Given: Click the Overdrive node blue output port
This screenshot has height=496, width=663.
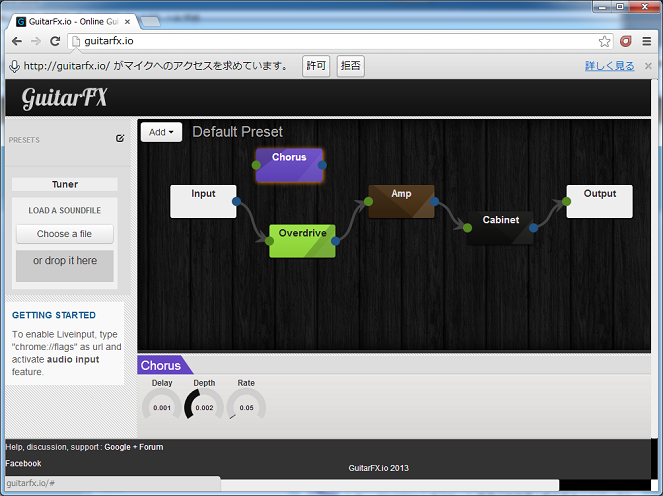Looking at the screenshot, I should (x=335, y=241).
